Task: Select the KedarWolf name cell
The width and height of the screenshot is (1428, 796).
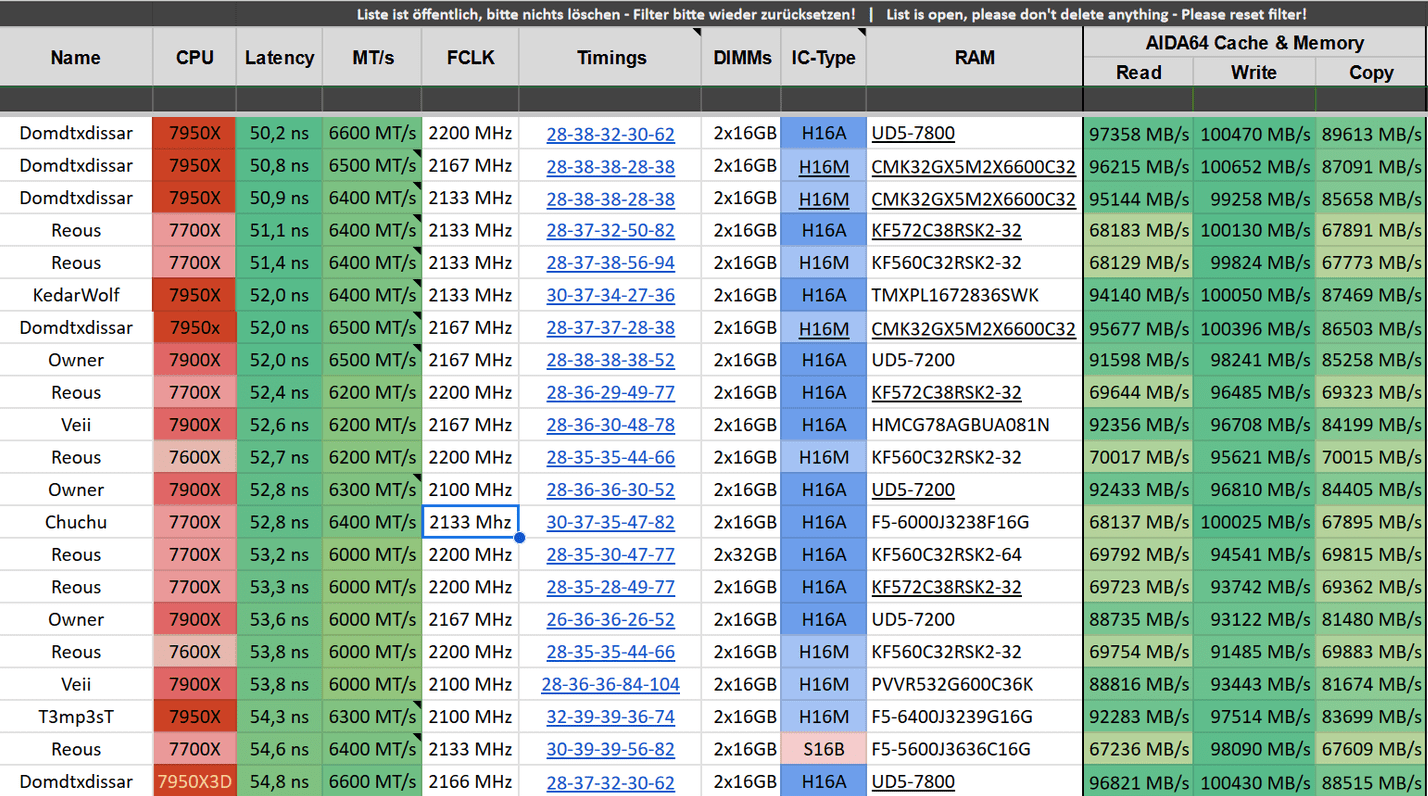Action: click(76, 296)
